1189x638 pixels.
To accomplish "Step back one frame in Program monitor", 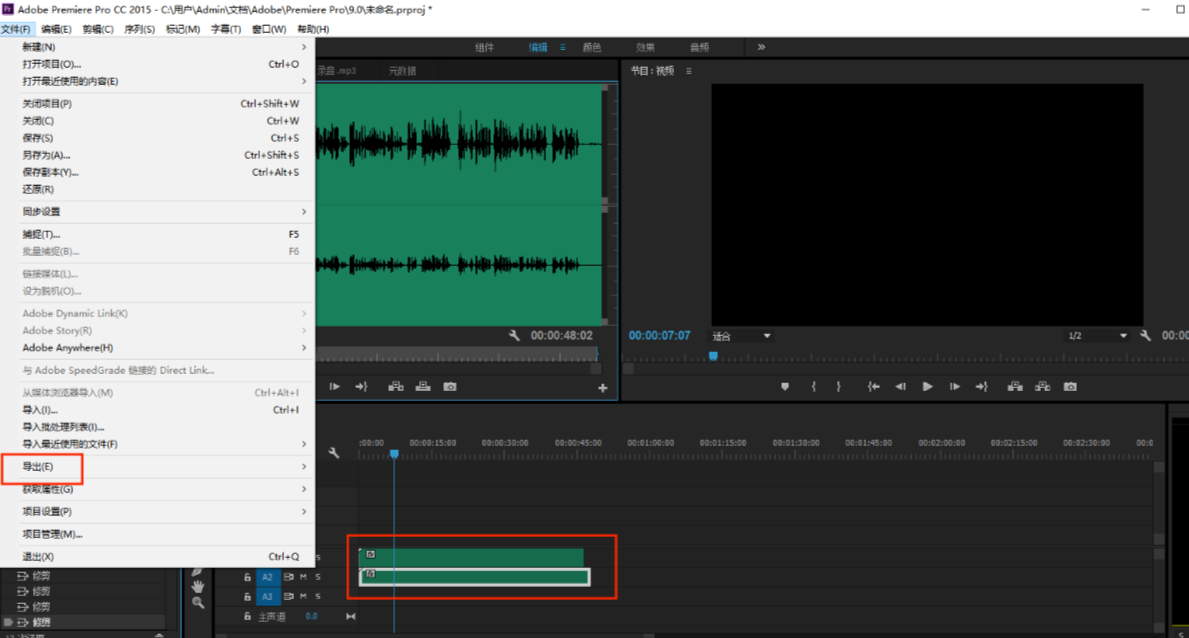I will [900, 387].
